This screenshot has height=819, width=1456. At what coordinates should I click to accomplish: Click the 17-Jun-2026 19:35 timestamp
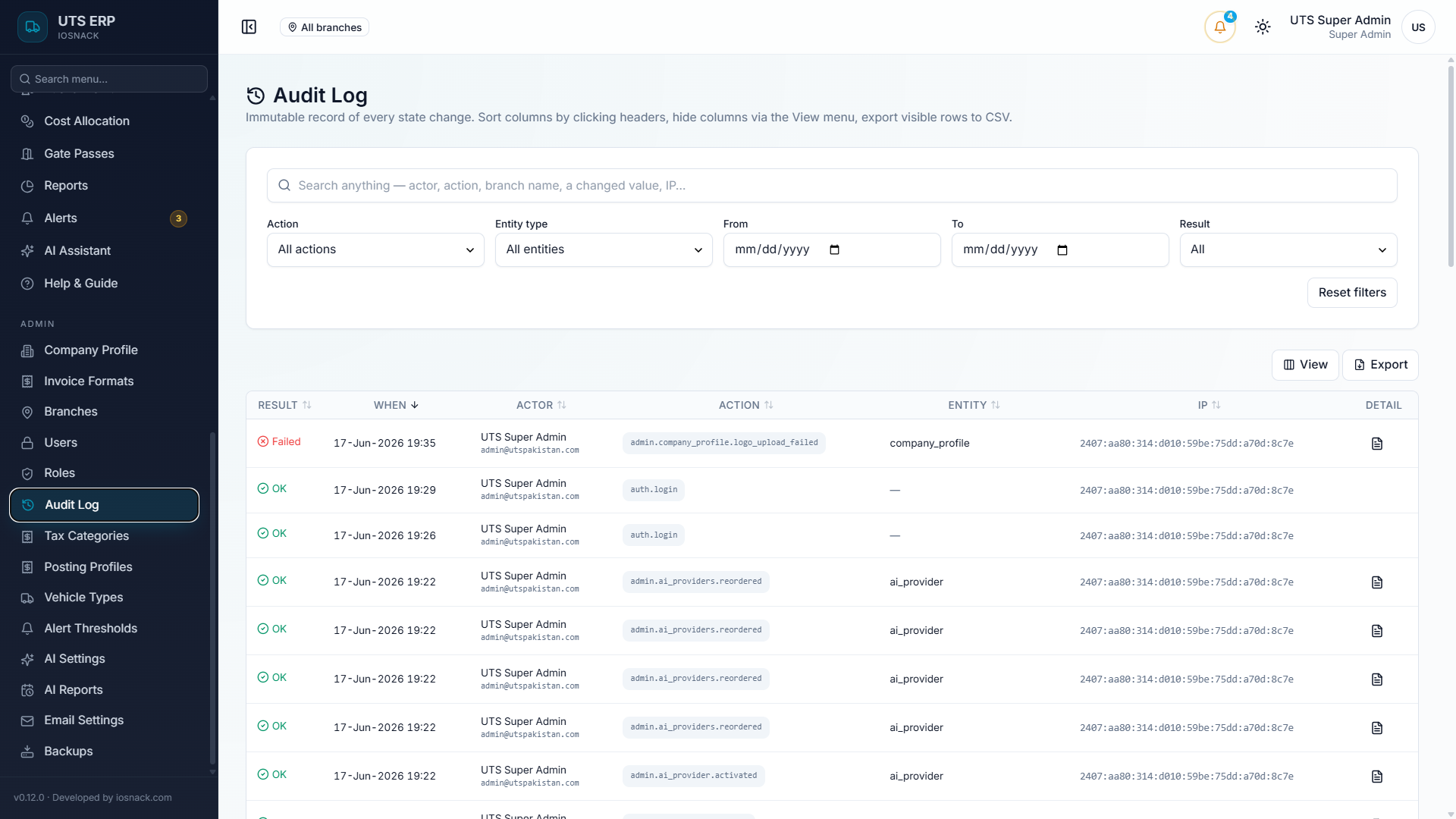(x=384, y=444)
